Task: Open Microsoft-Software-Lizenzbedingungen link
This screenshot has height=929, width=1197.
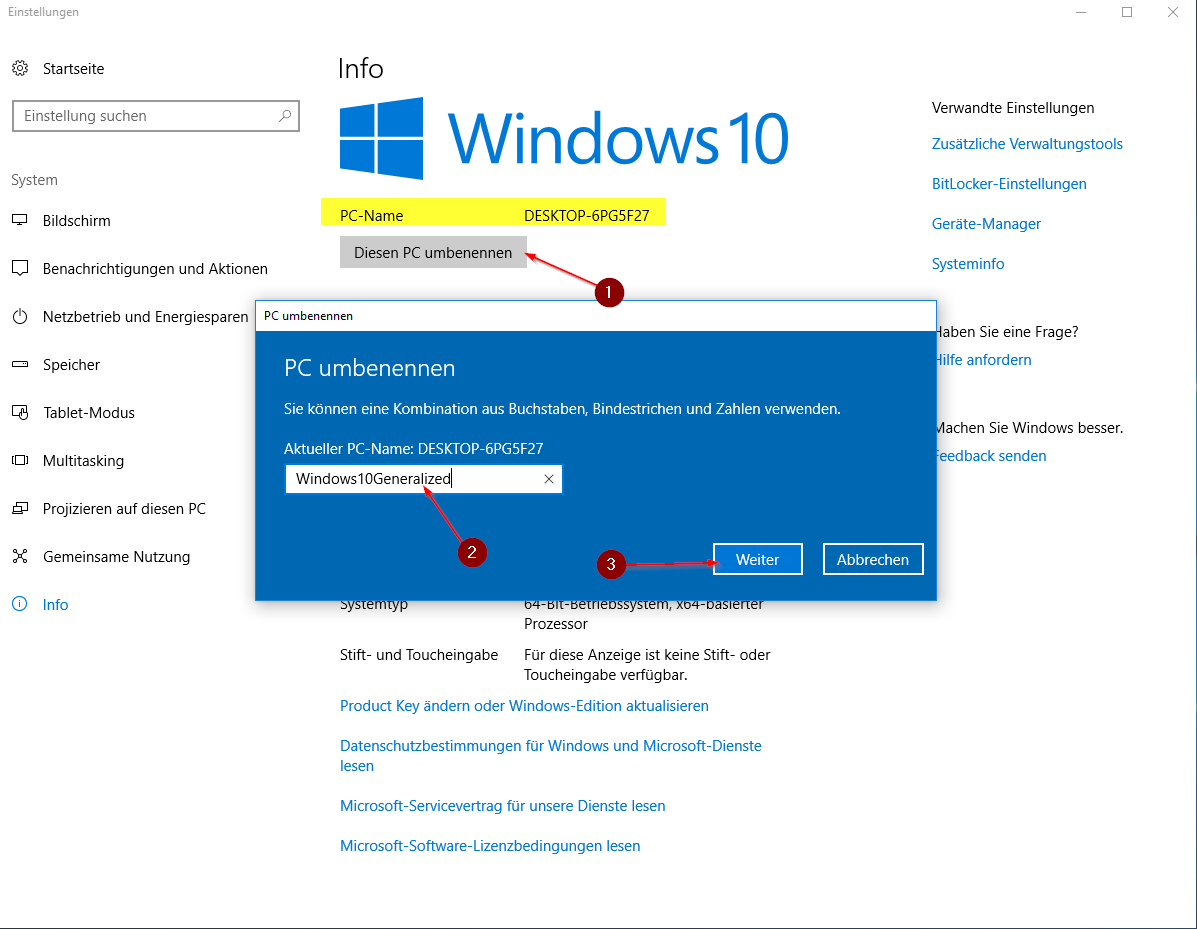Action: pos(490,846)
